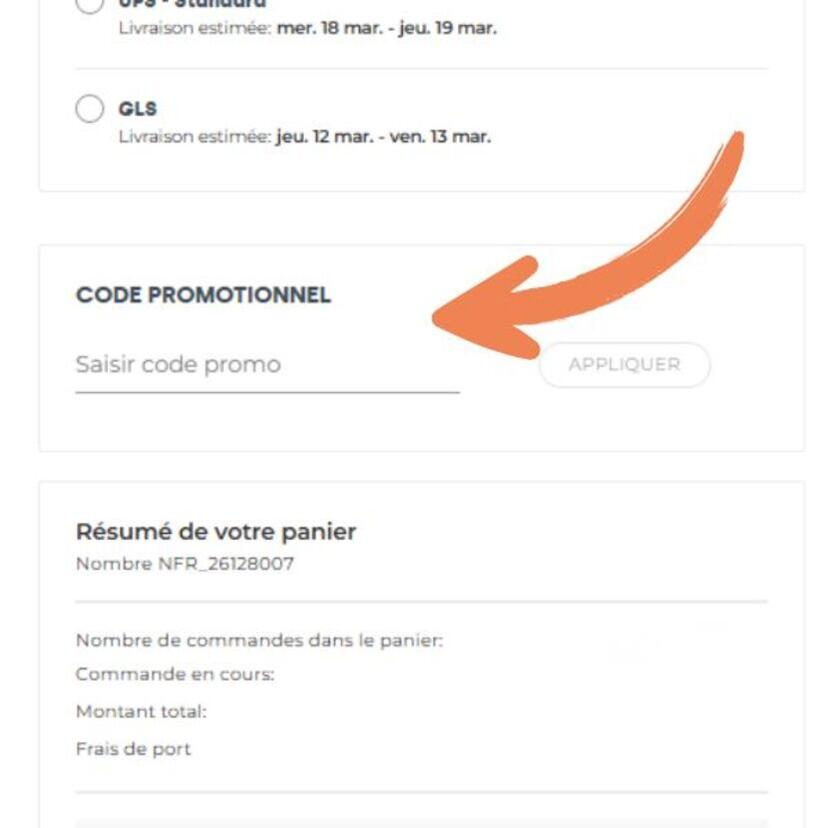Select the GLS shipping radio button
The height and width of the screenshot is (828, 828).
tap(90, 109)
